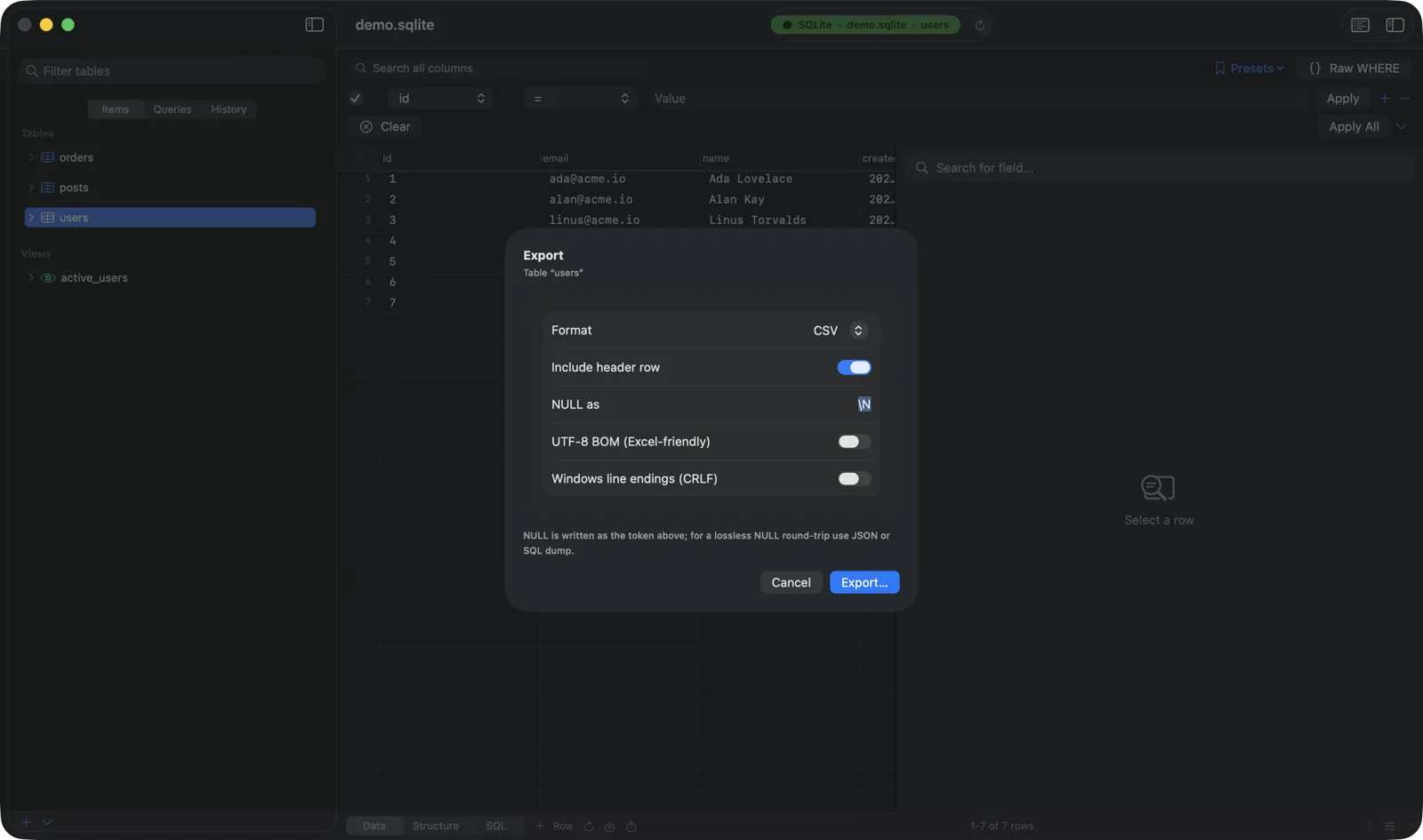Click the previous page arrow in the bottom bar
The height and width of the screenshot is (840, 1423).
click(1370, 826)
